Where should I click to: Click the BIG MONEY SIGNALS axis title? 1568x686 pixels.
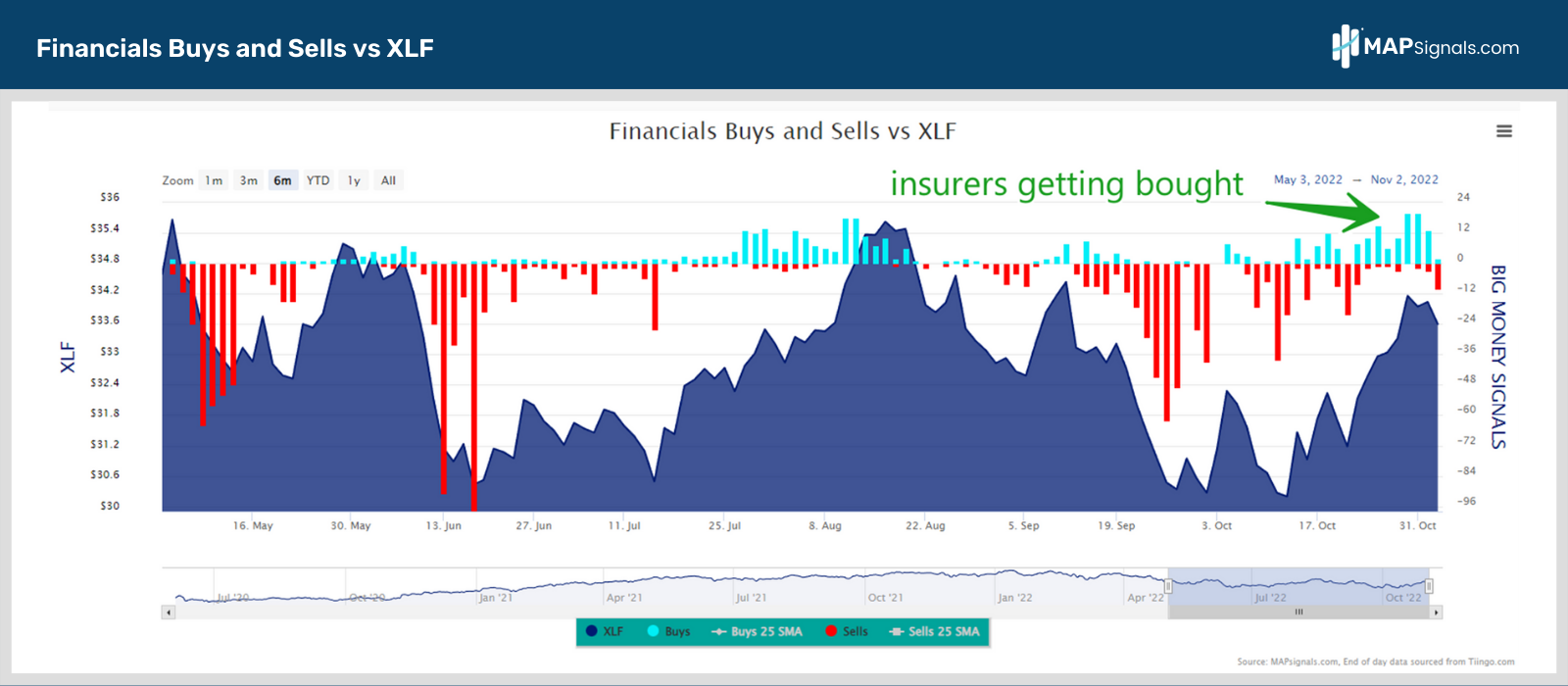(1497, 357)
